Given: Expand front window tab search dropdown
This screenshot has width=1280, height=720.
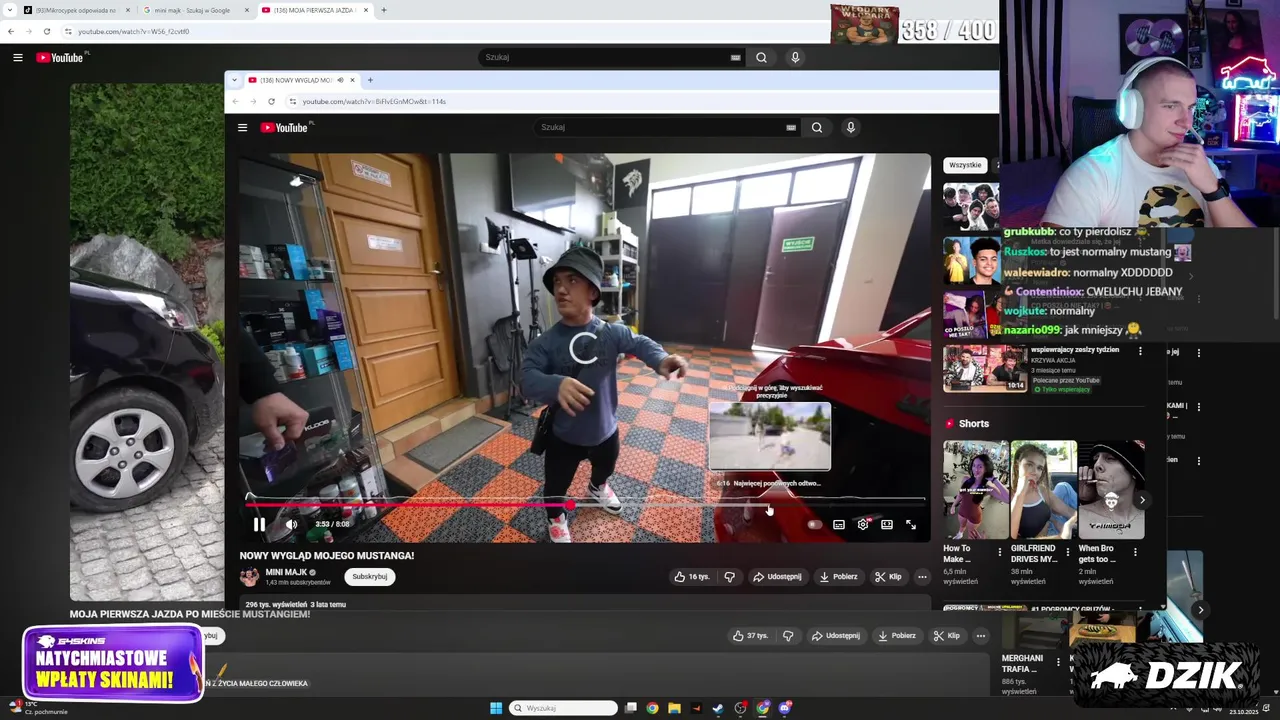Looking at the screenshot, I should 233,80.
